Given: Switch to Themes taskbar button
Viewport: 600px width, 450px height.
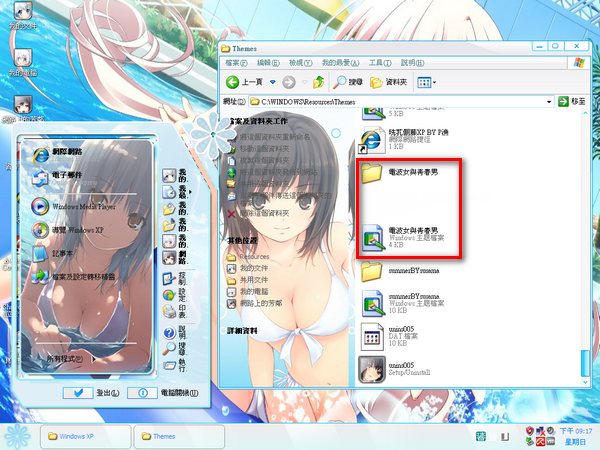Looking at the screenshot, I should pos(179,436).
